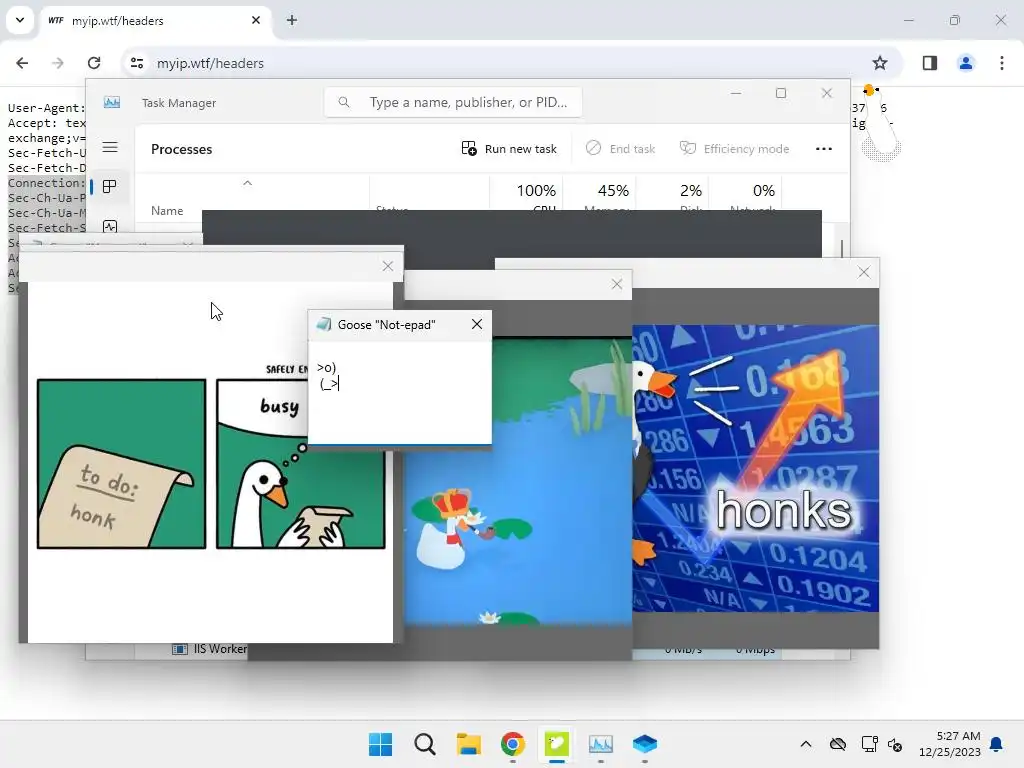
Task: Switch to the goose app on taskbar
Action: tap(556, 744)
